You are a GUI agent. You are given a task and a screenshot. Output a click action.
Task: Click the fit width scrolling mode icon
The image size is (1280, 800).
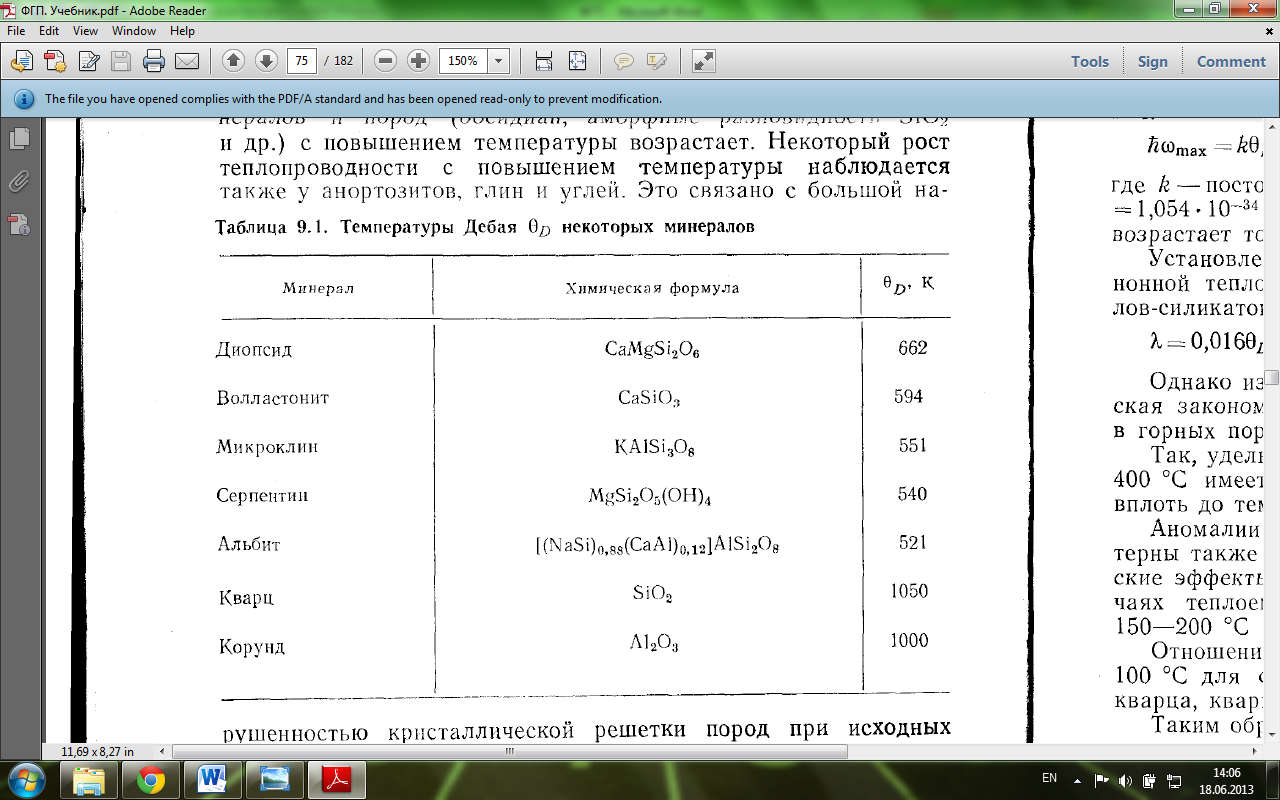coord(544,61)
